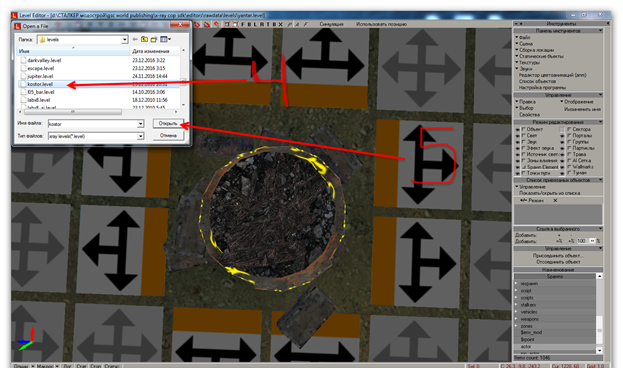This screenshot has width=623, height=369.
Task: Click the Открыть button
Action: point(168,124)
